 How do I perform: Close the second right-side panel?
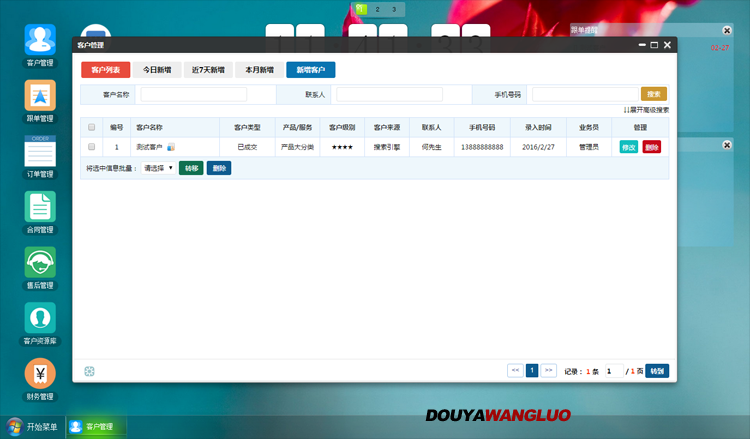(727, 145)
